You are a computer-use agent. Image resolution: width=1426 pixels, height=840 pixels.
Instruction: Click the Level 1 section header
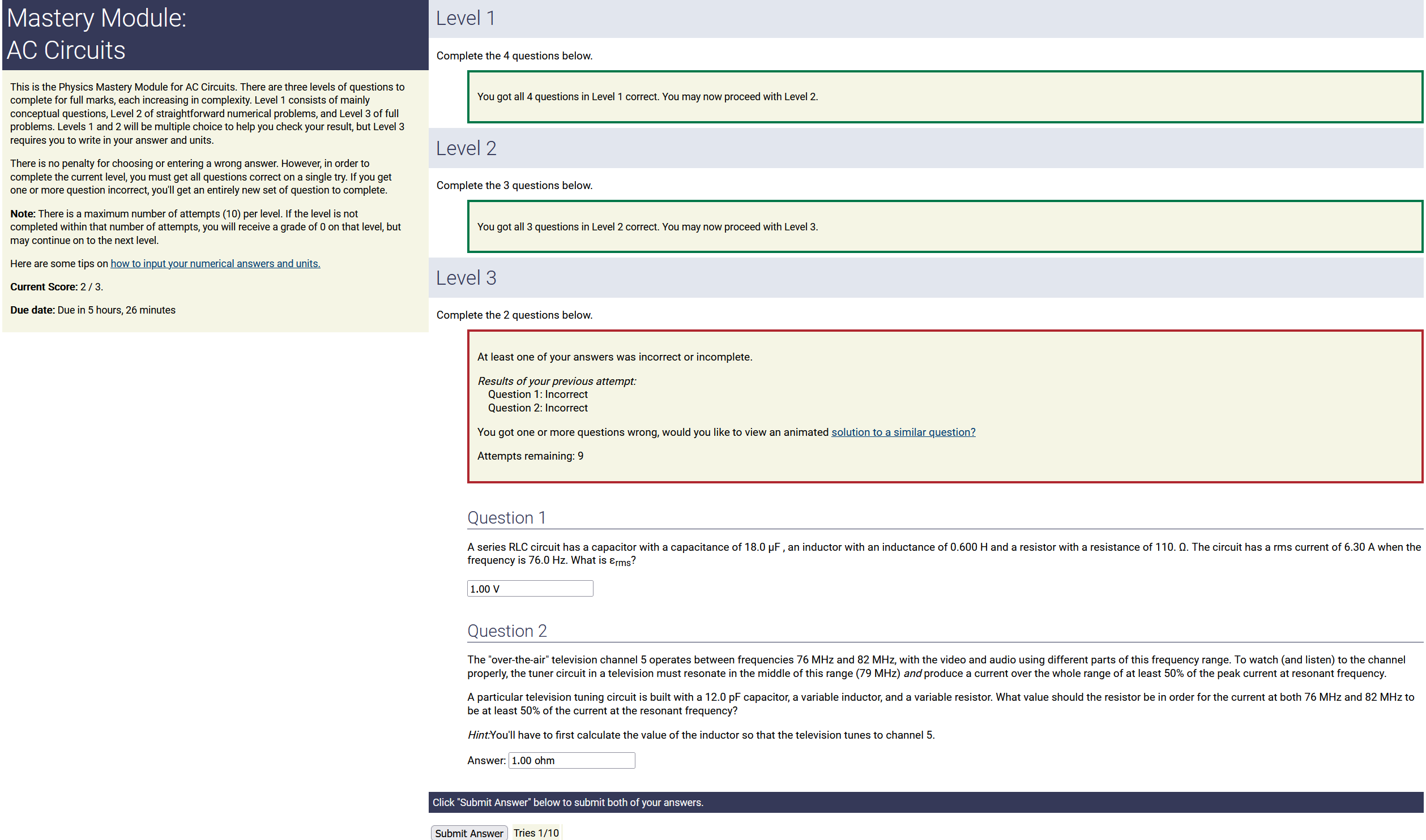point(466,18)
